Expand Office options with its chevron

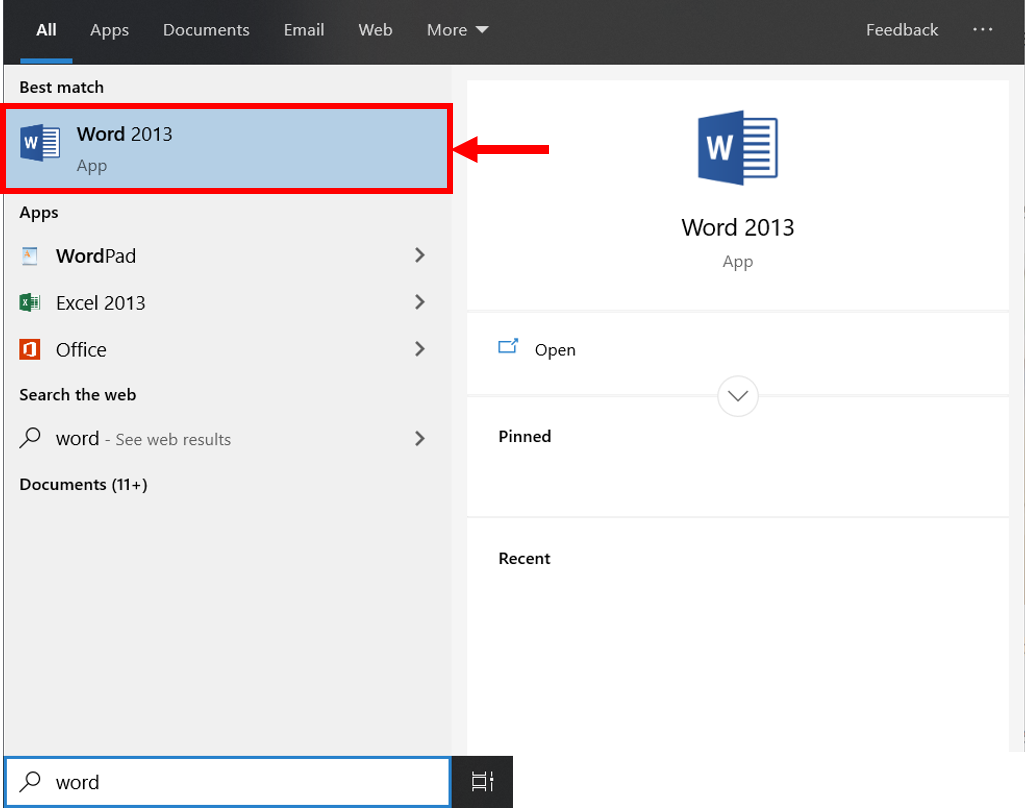(x=420, y=350)
